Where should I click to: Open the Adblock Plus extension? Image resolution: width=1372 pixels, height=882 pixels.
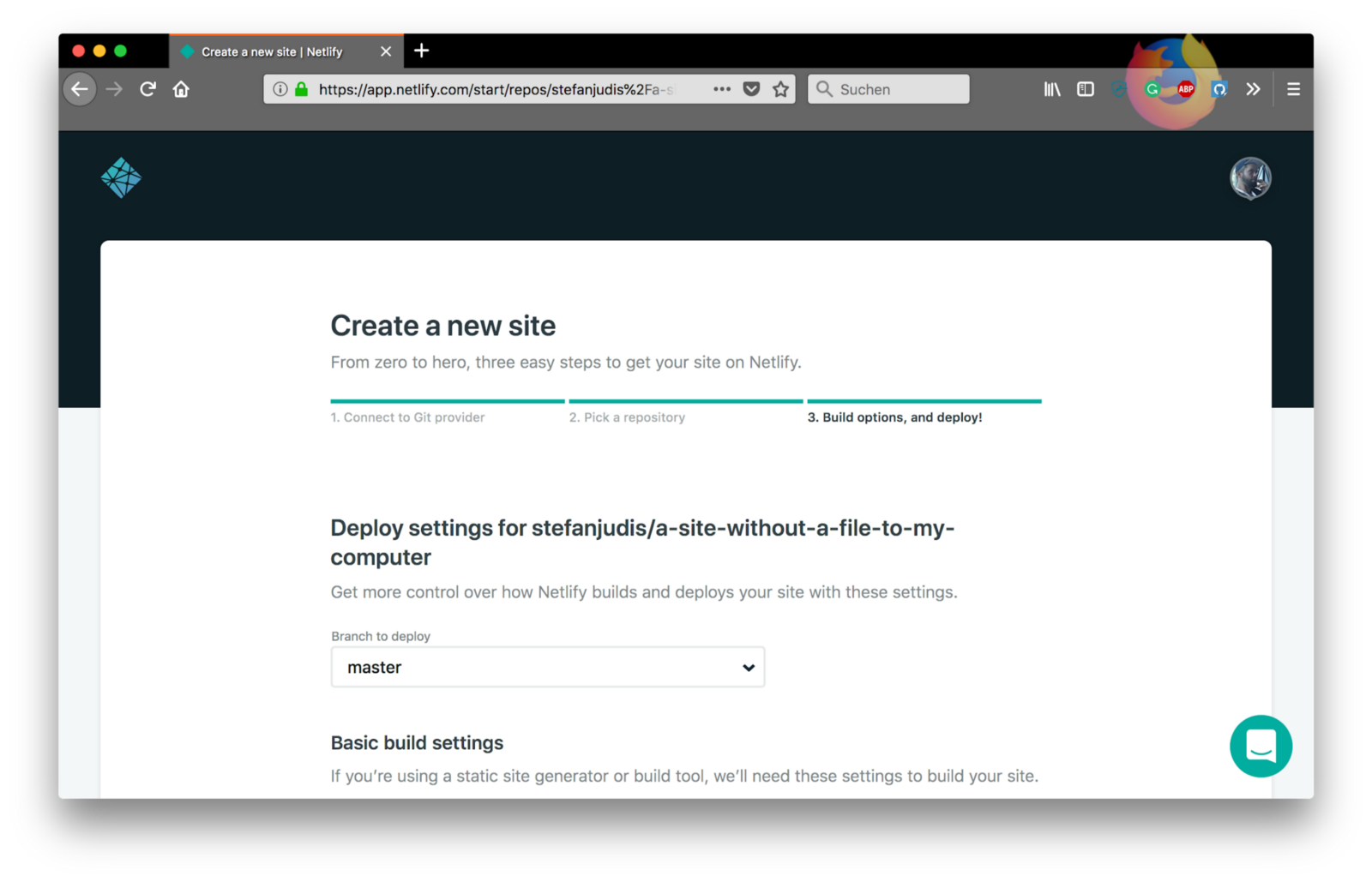1186,89
